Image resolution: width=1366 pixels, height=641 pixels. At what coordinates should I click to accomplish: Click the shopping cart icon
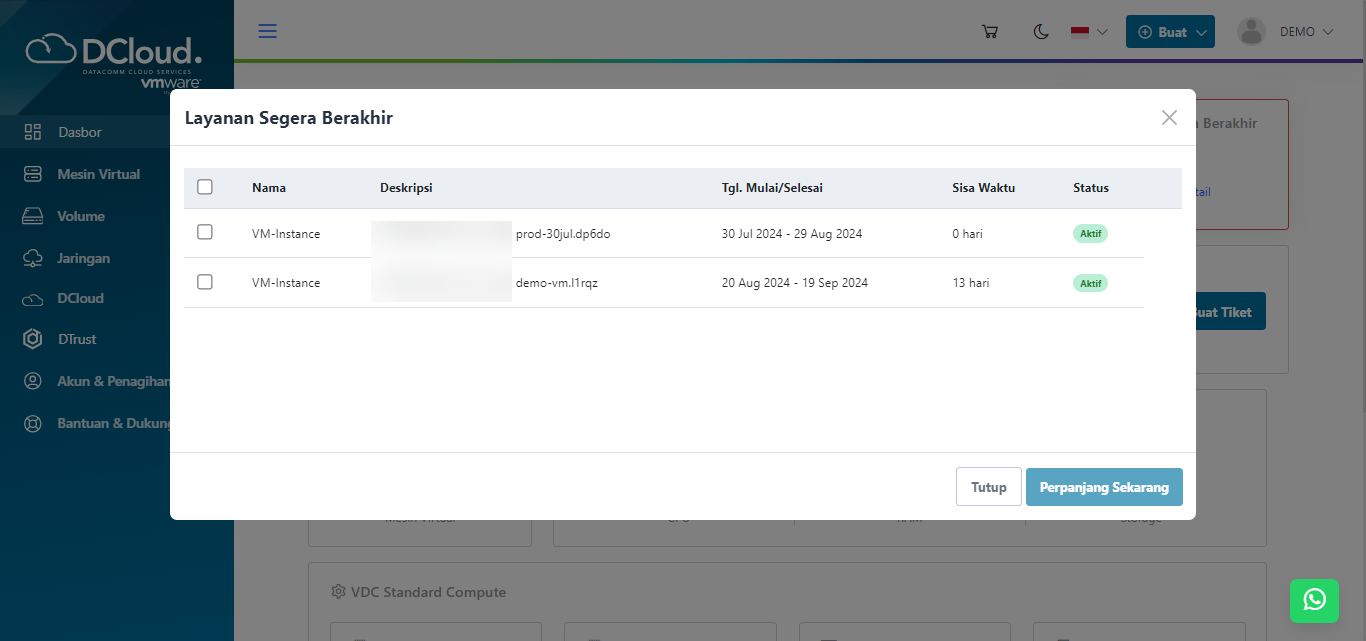pos(990,32)
